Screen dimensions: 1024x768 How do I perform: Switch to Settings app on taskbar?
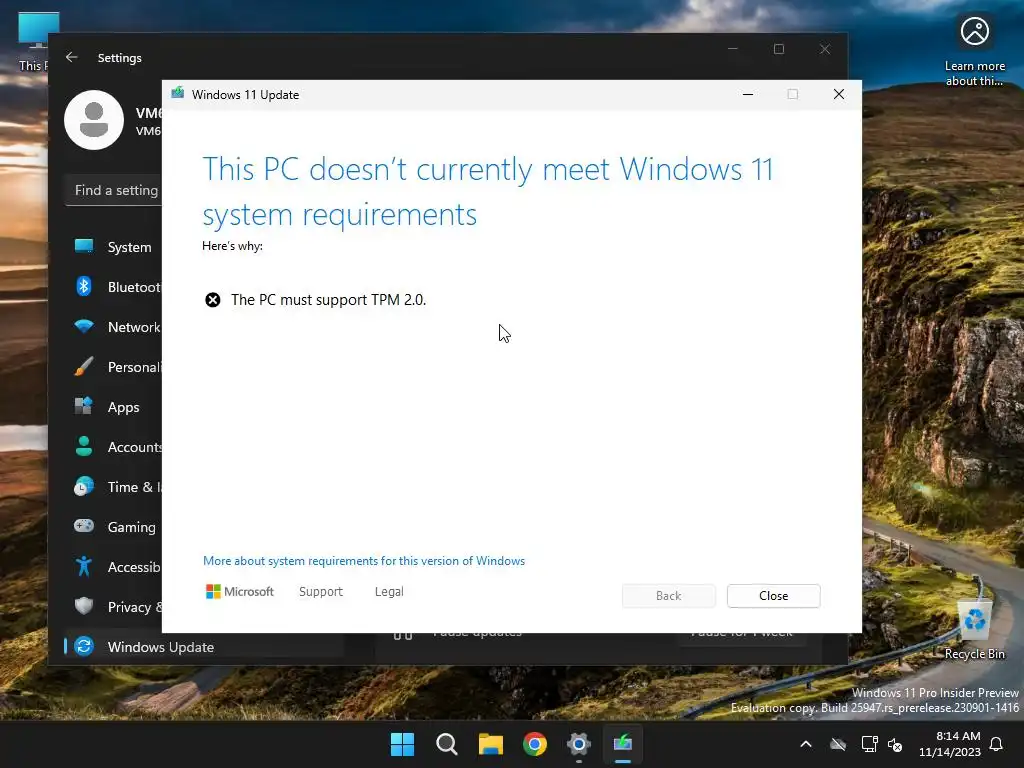[x=579, y=744]
